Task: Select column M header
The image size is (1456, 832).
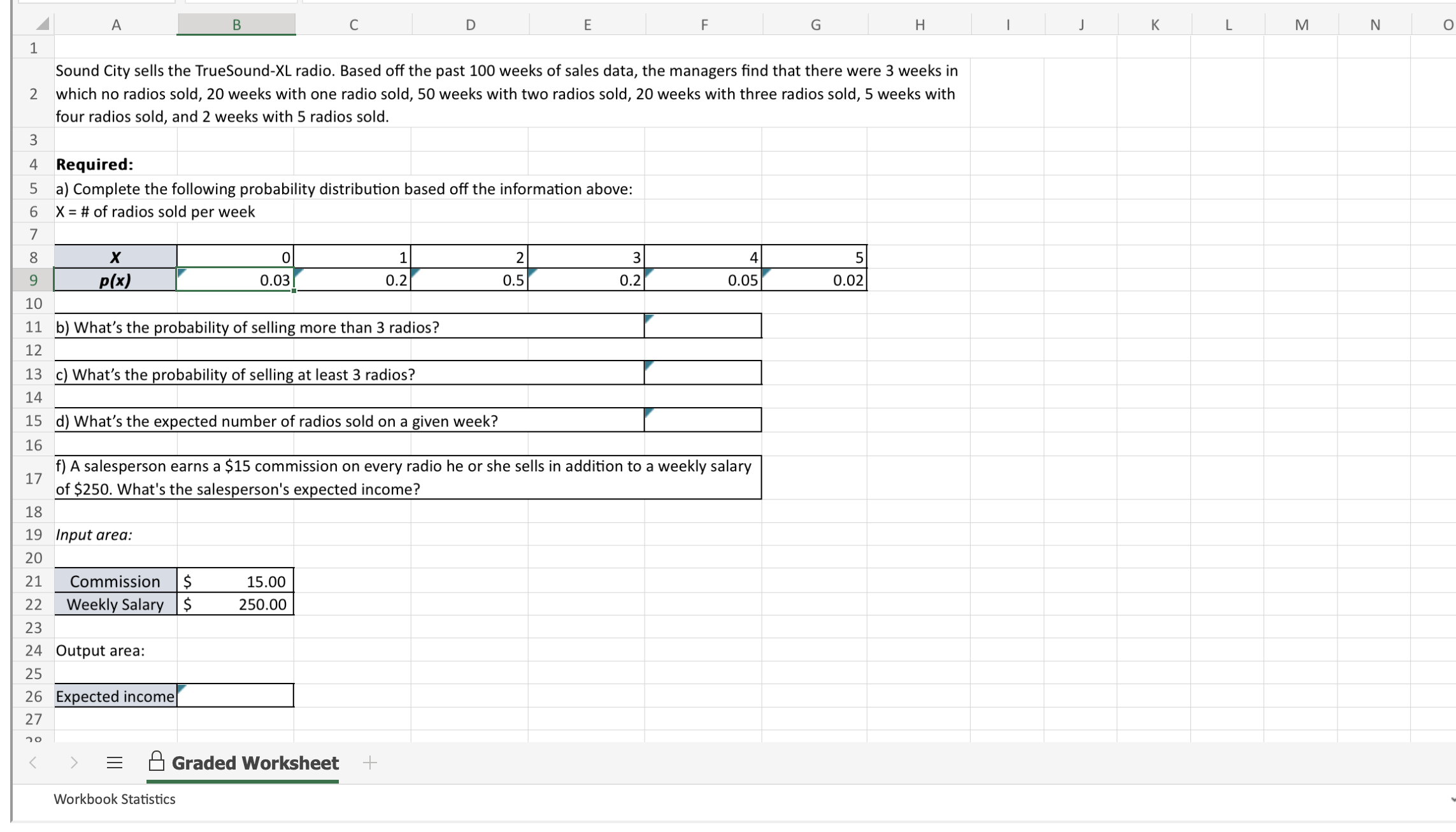Action: [1301, 25]
